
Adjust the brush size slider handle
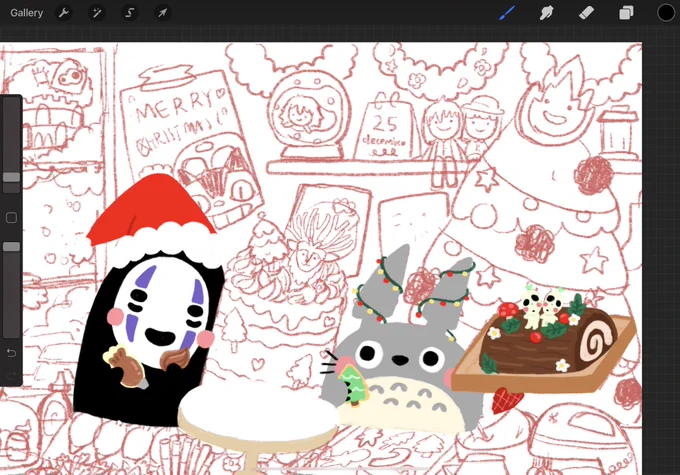click(11, 177)
